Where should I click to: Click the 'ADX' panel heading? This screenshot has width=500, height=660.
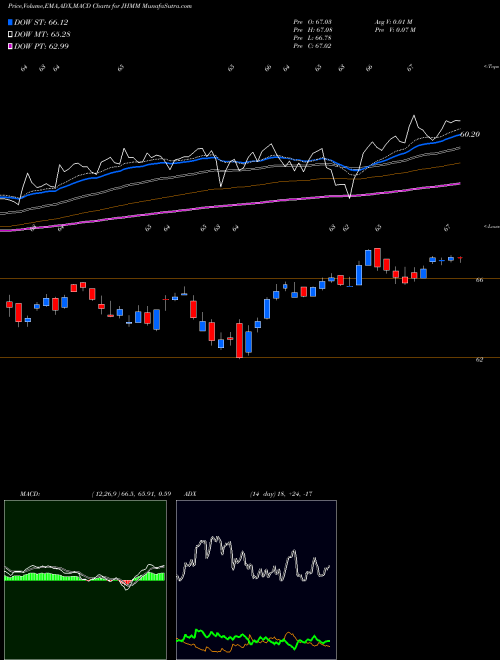click(x=191, y=494)
